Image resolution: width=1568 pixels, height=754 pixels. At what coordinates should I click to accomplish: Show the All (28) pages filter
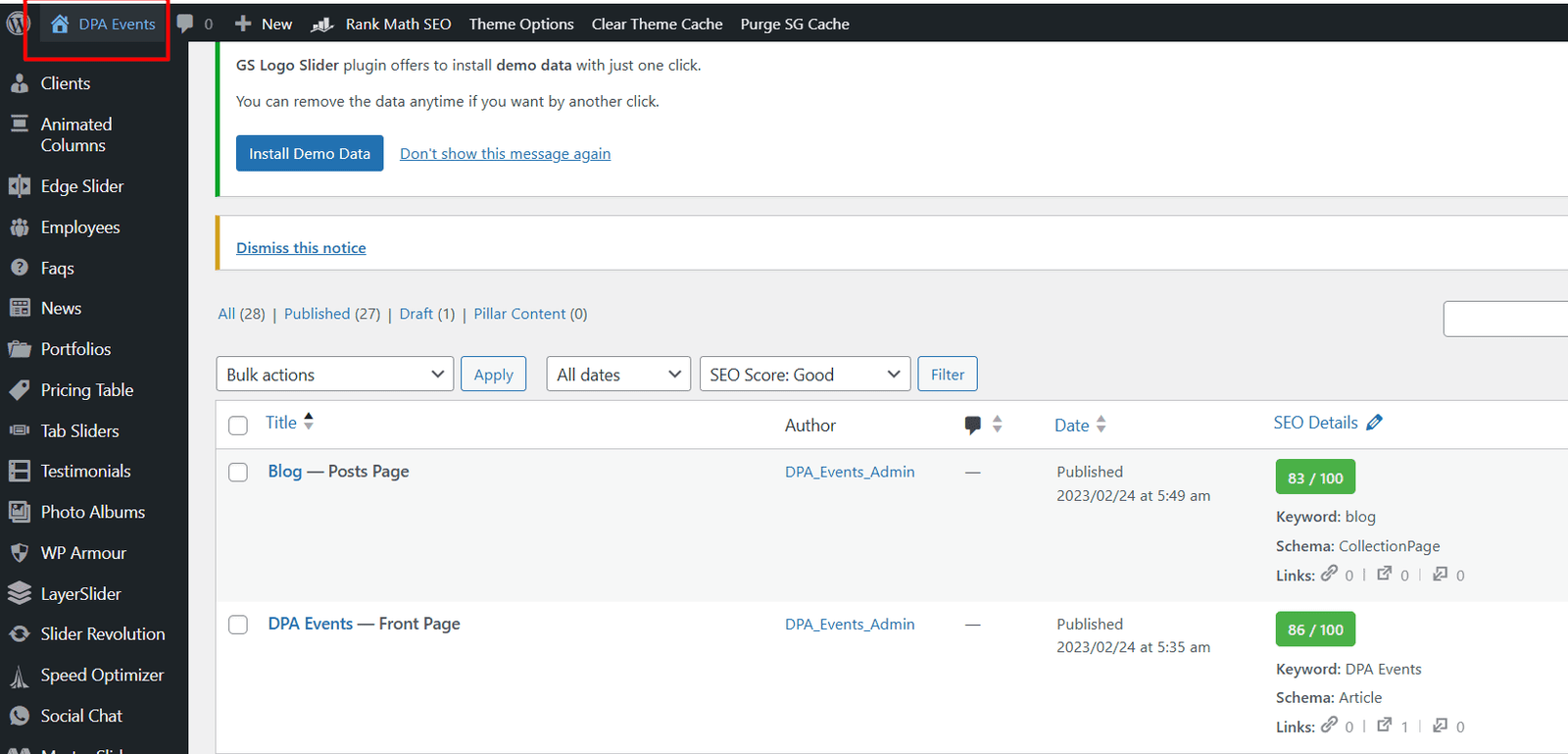(x=241, y=314)
